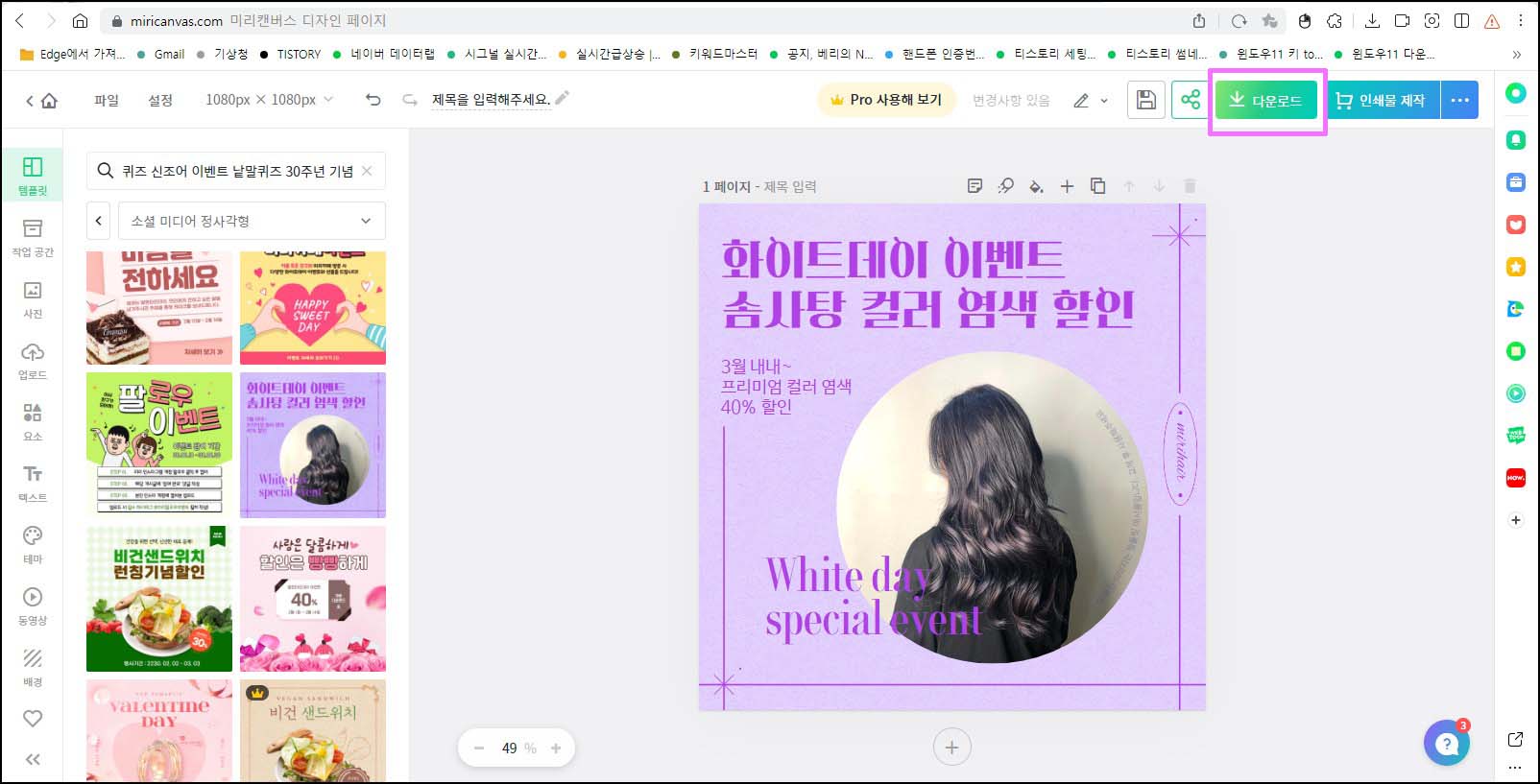Click the share icon button
This screenshot has width=1540, height=784.
tap(1191, 100)
